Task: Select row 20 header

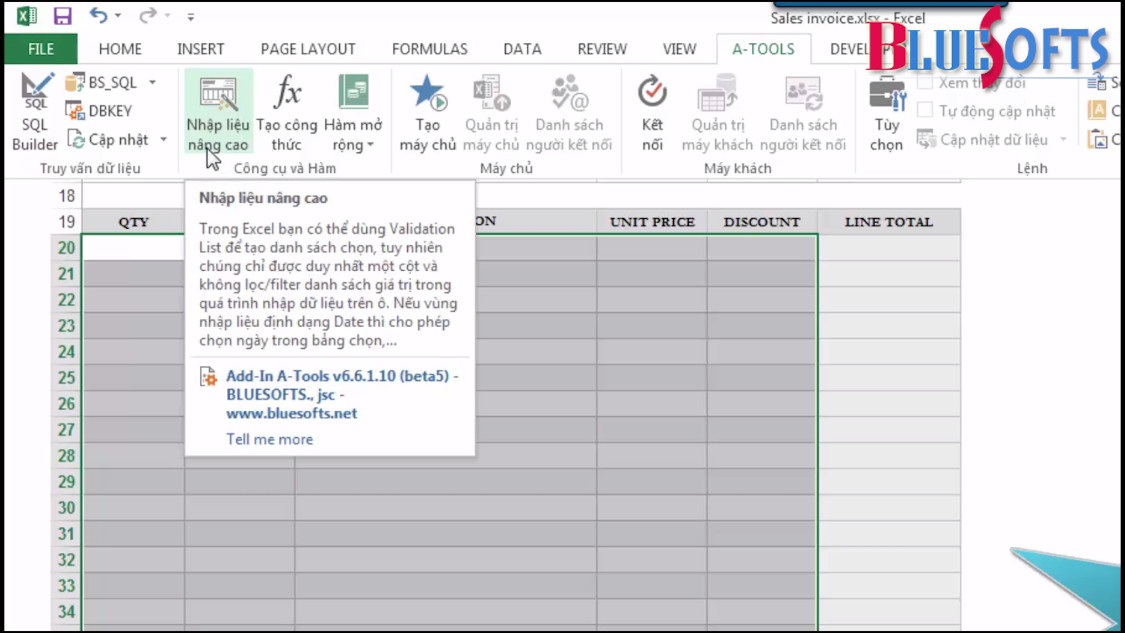Action: 66,248
